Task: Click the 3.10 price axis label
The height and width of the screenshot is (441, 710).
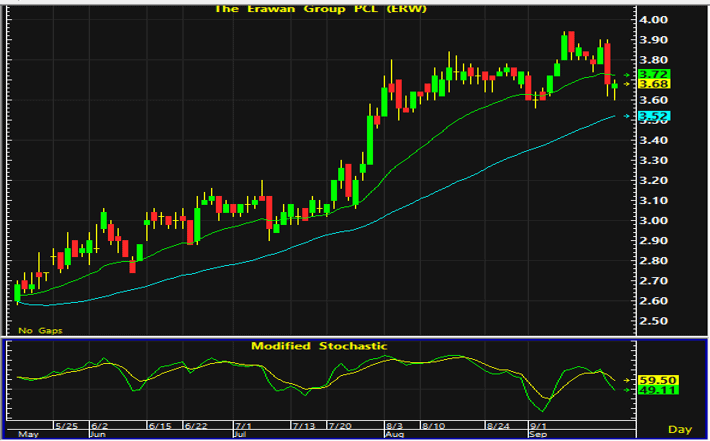Action: [654, 201]
